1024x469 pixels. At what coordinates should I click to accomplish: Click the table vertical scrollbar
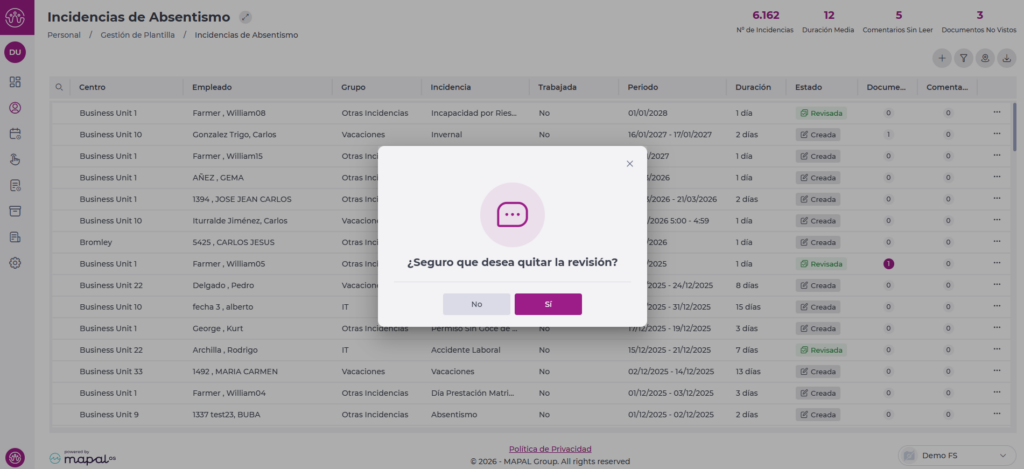coord(1014,130)
